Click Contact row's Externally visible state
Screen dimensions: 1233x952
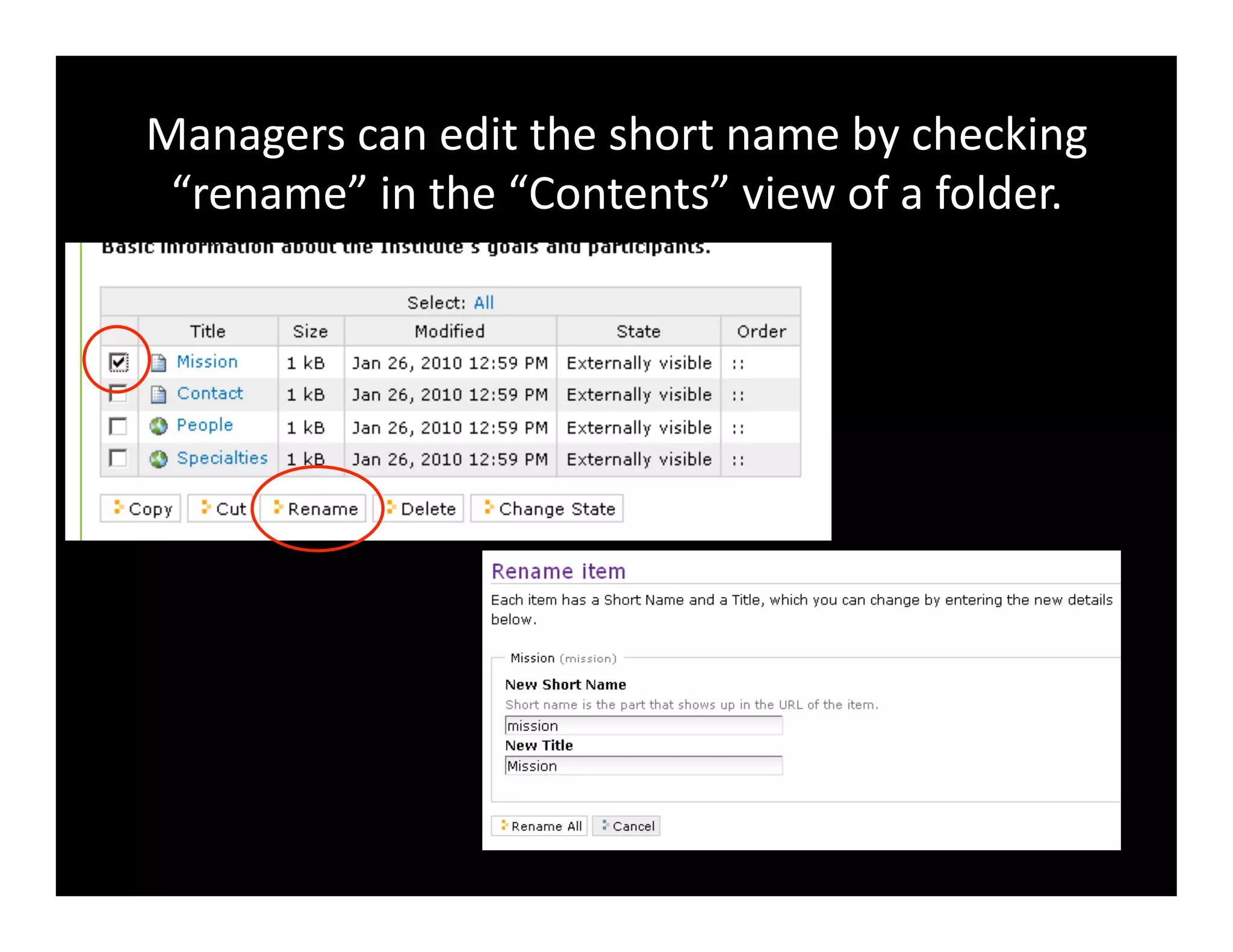coord(639,395)
